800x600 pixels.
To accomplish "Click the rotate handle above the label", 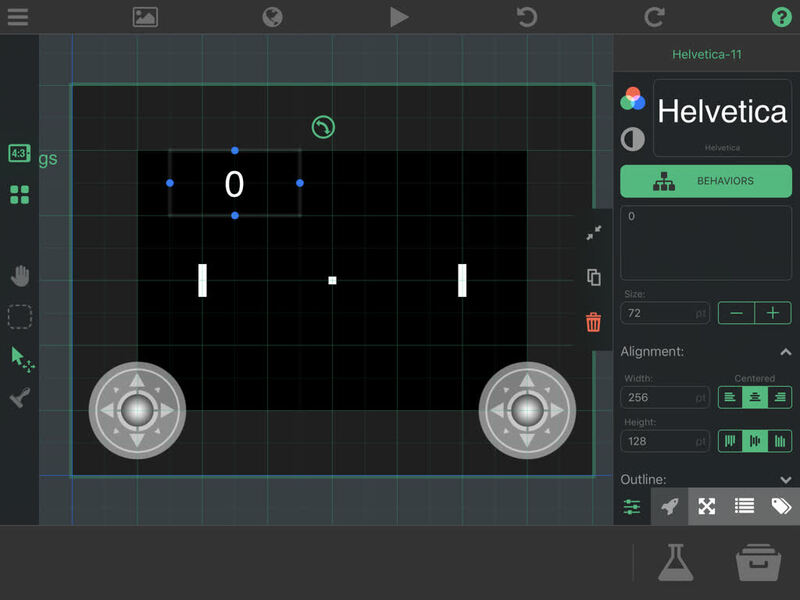I will click(323, 127).
